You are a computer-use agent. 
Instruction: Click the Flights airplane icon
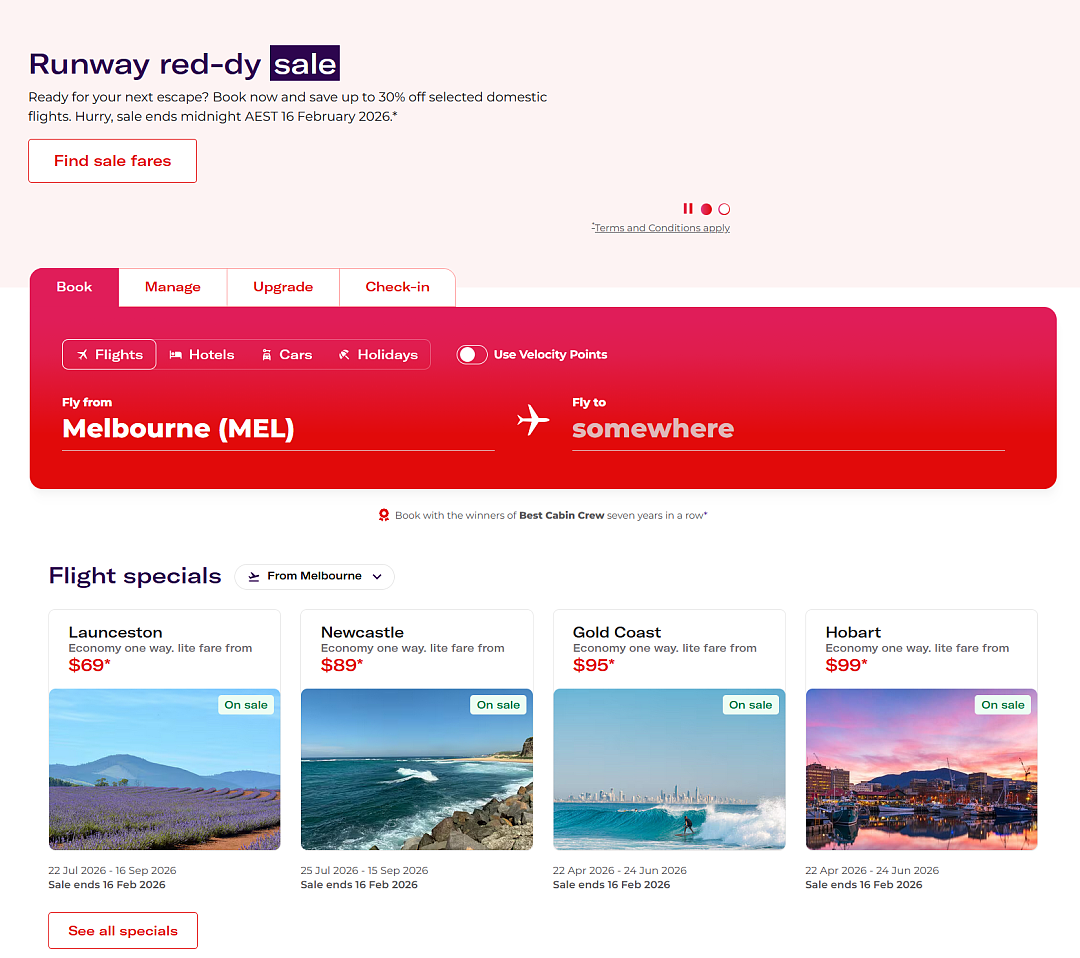(83, 355)
